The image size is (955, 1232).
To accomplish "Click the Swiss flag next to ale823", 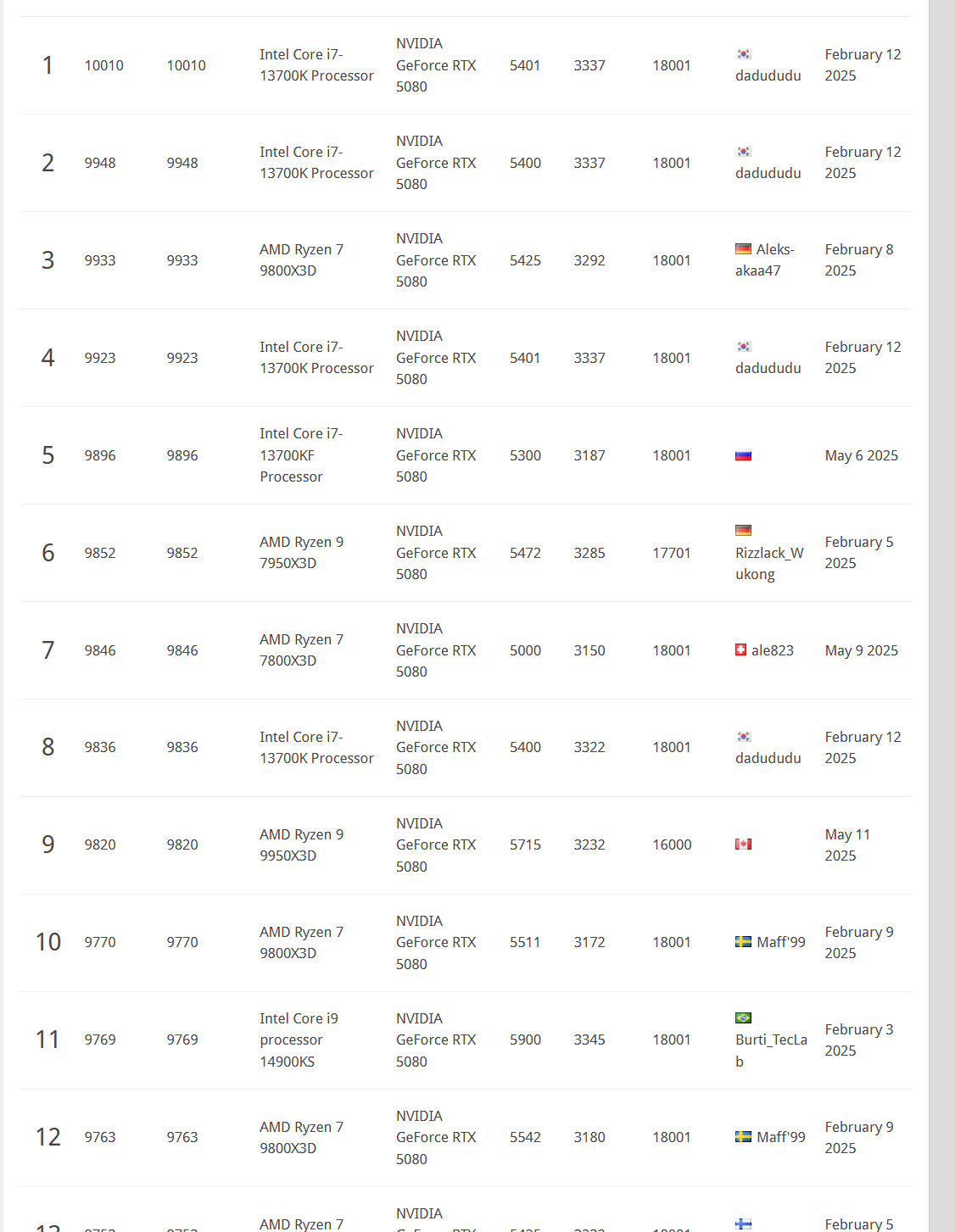I will [x=740, y=650].
